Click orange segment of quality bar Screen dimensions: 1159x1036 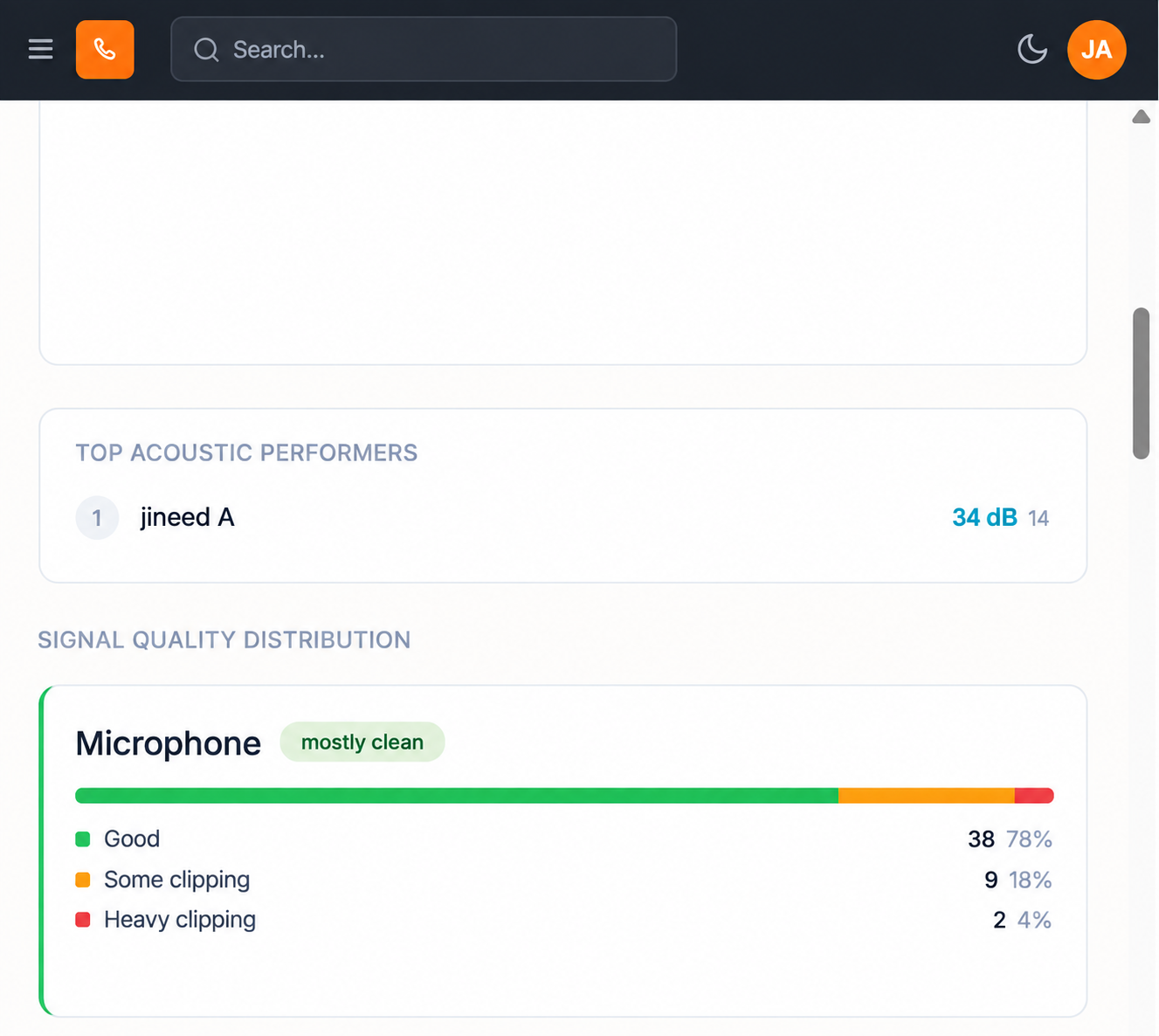(x=927, y=796)
